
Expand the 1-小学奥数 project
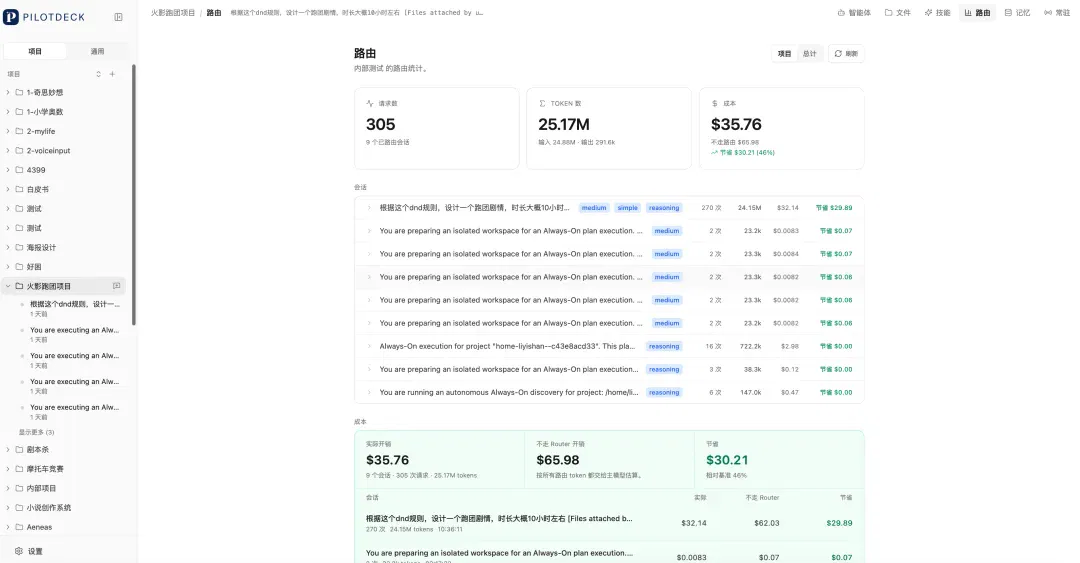[x=8, y=112]
